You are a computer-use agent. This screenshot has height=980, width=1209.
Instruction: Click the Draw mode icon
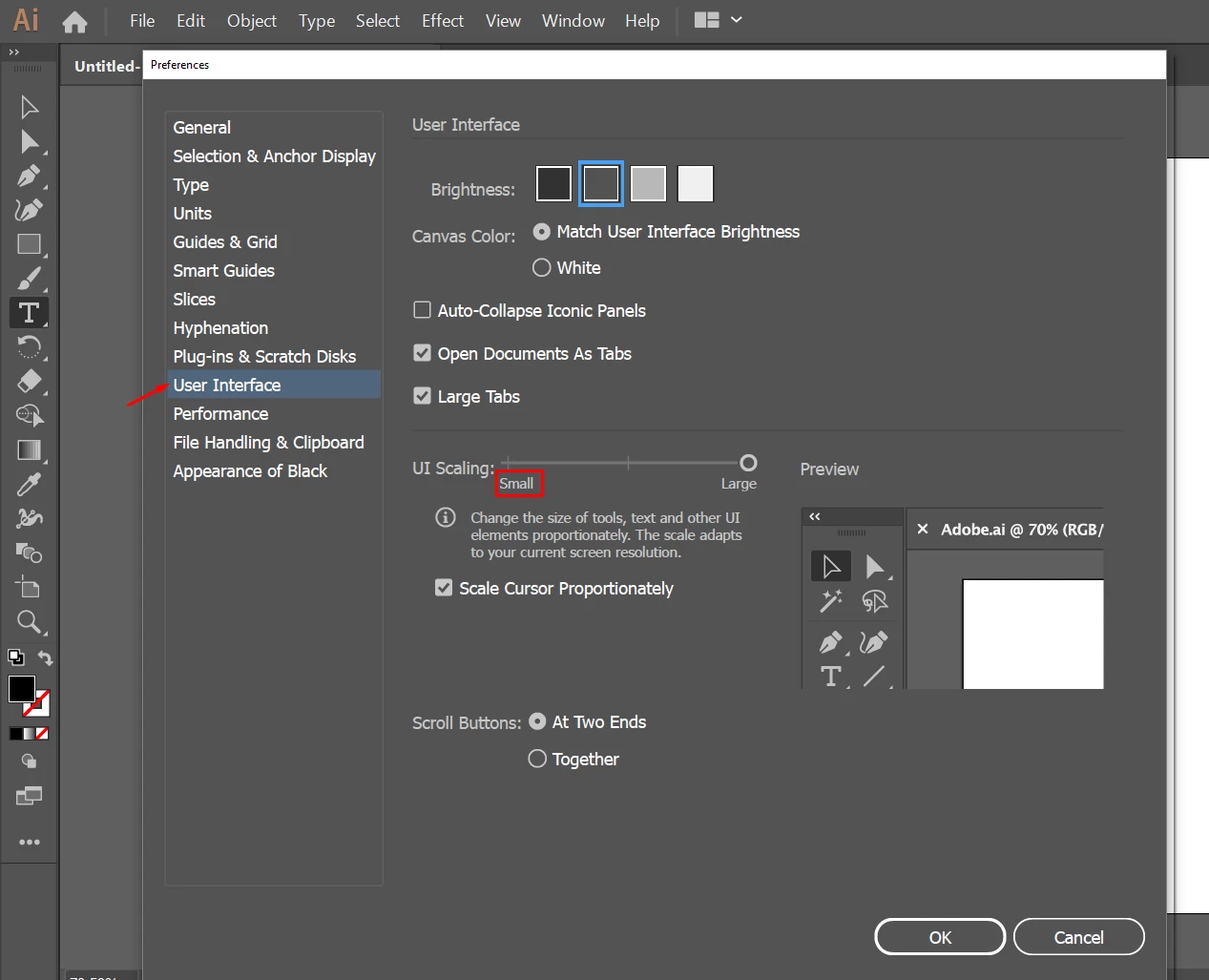pos(29,761)
